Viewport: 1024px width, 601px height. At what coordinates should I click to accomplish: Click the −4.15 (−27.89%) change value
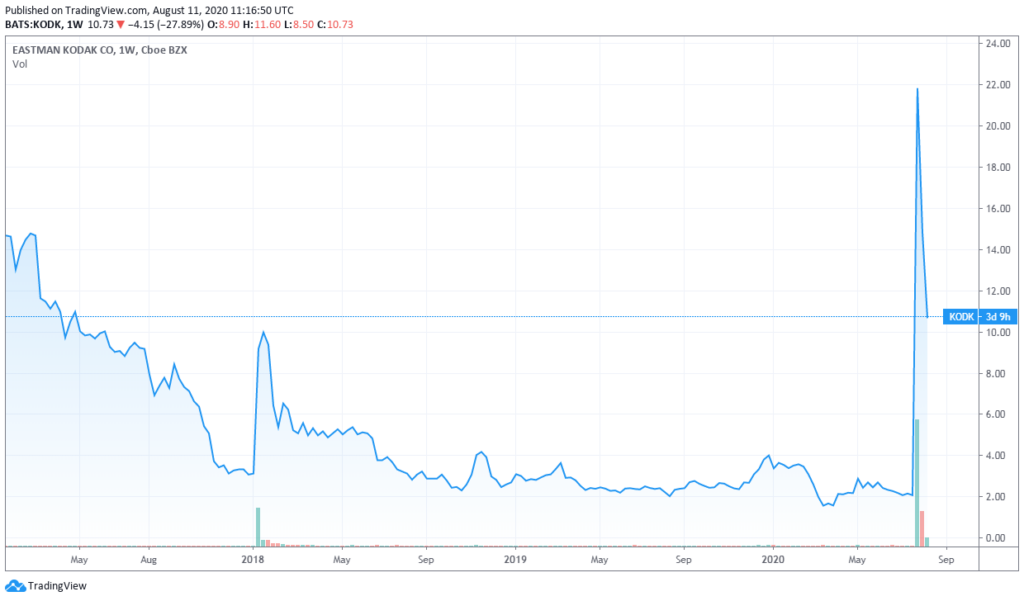tap(165, 25)
